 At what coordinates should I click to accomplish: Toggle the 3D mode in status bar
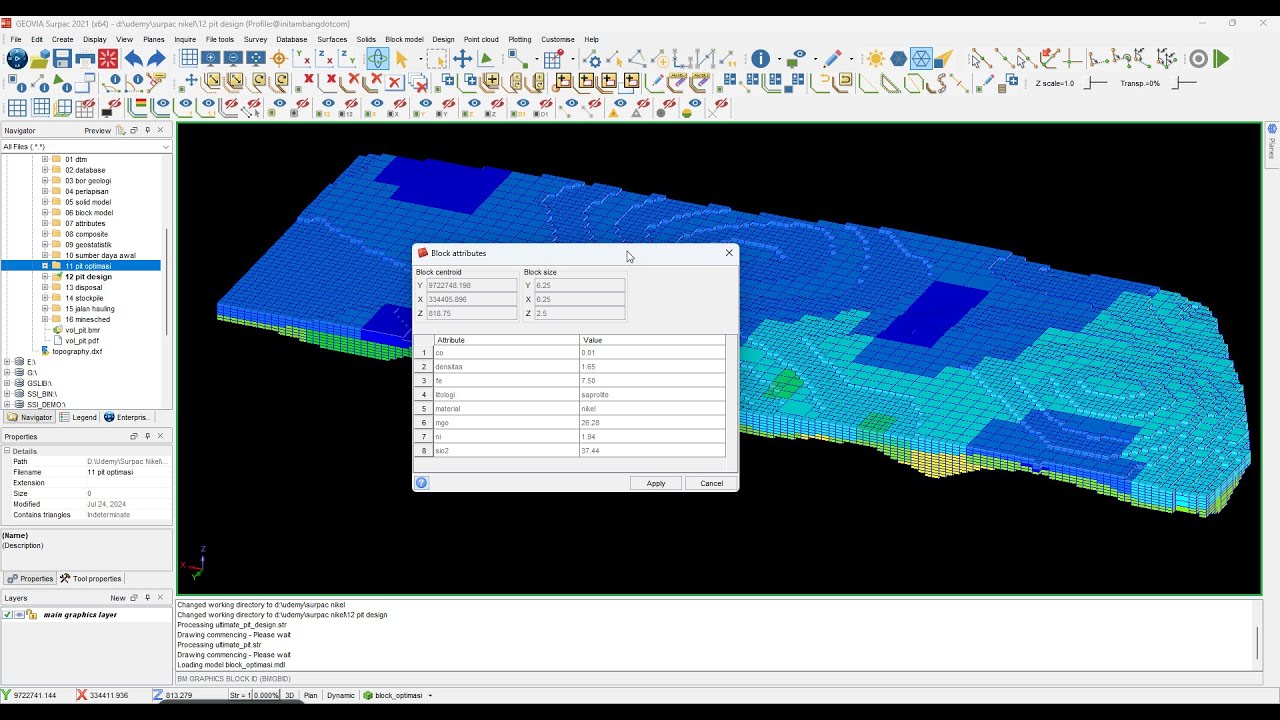[290, 695]
